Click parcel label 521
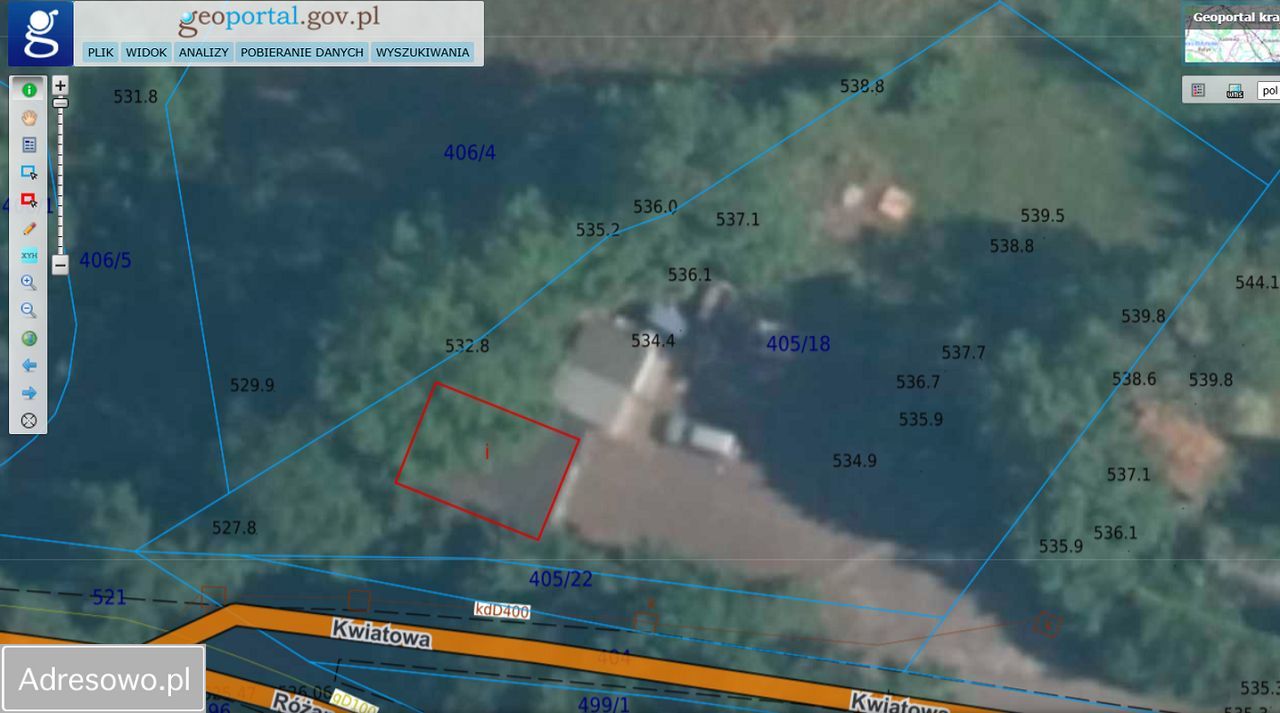1280x713 pixels. (x=109, y=597)
